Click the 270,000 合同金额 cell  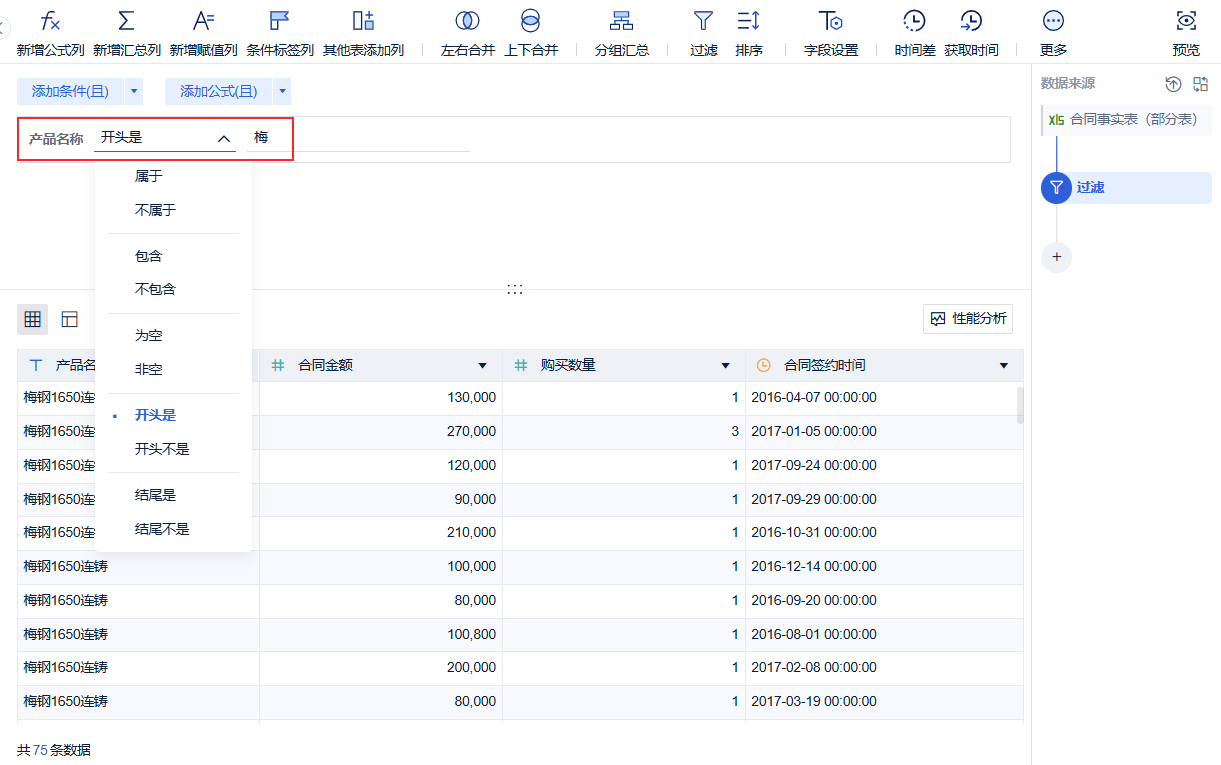point(381,432)
